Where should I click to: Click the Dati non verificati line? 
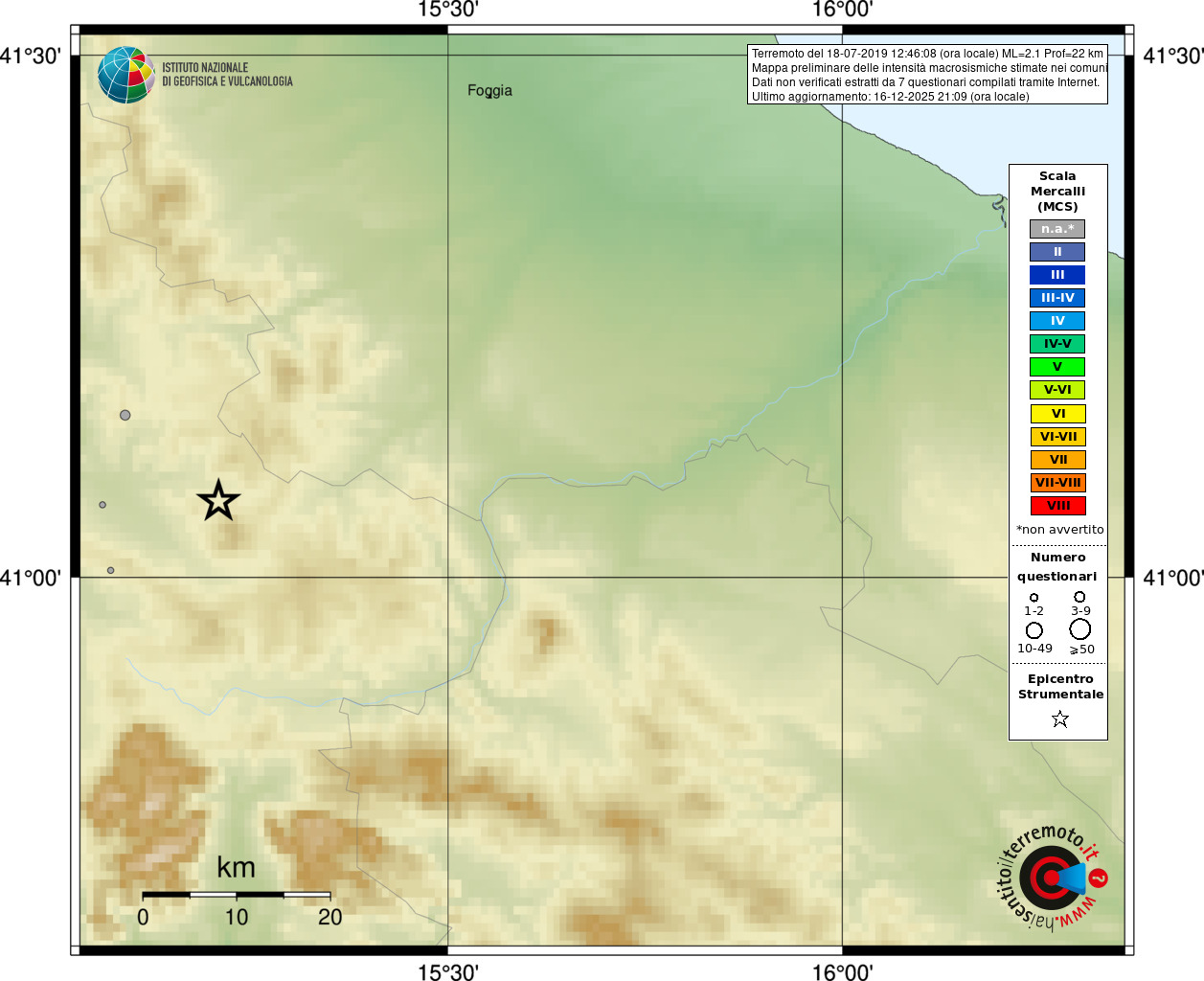[x=925, y=82]
